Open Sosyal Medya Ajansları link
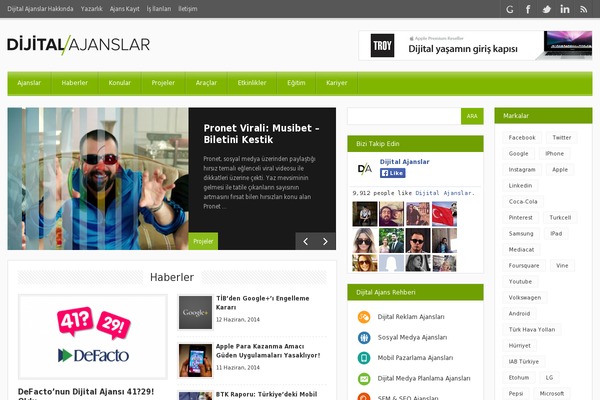Image resolution: width=600 pixels, height=400 pixels. pyautogui.click(x=412, y=338)
